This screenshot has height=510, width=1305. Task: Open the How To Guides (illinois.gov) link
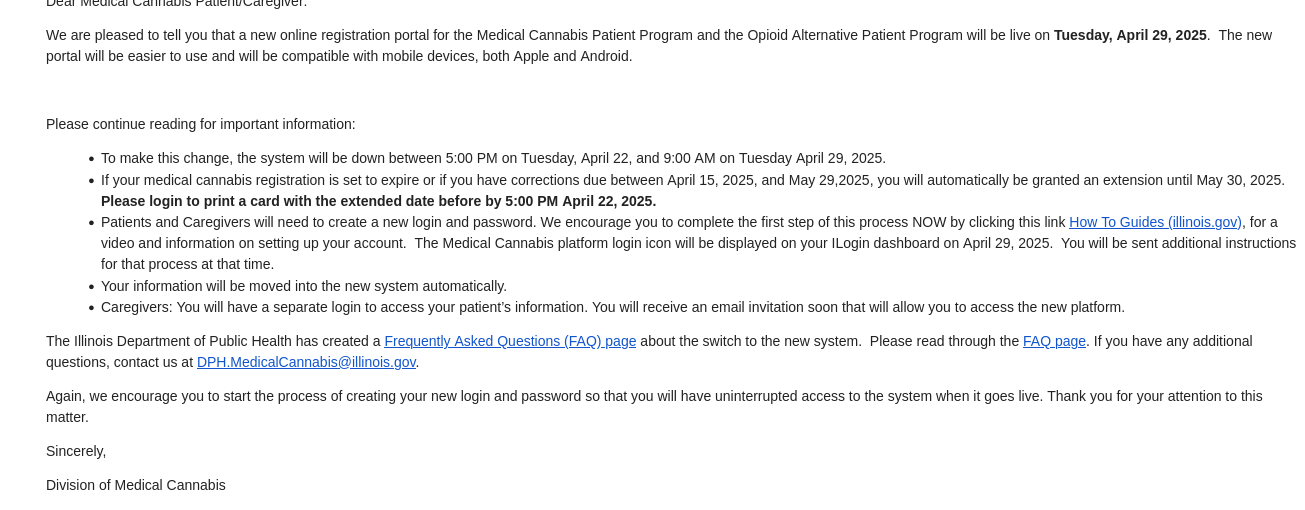tap(1155, 222)
